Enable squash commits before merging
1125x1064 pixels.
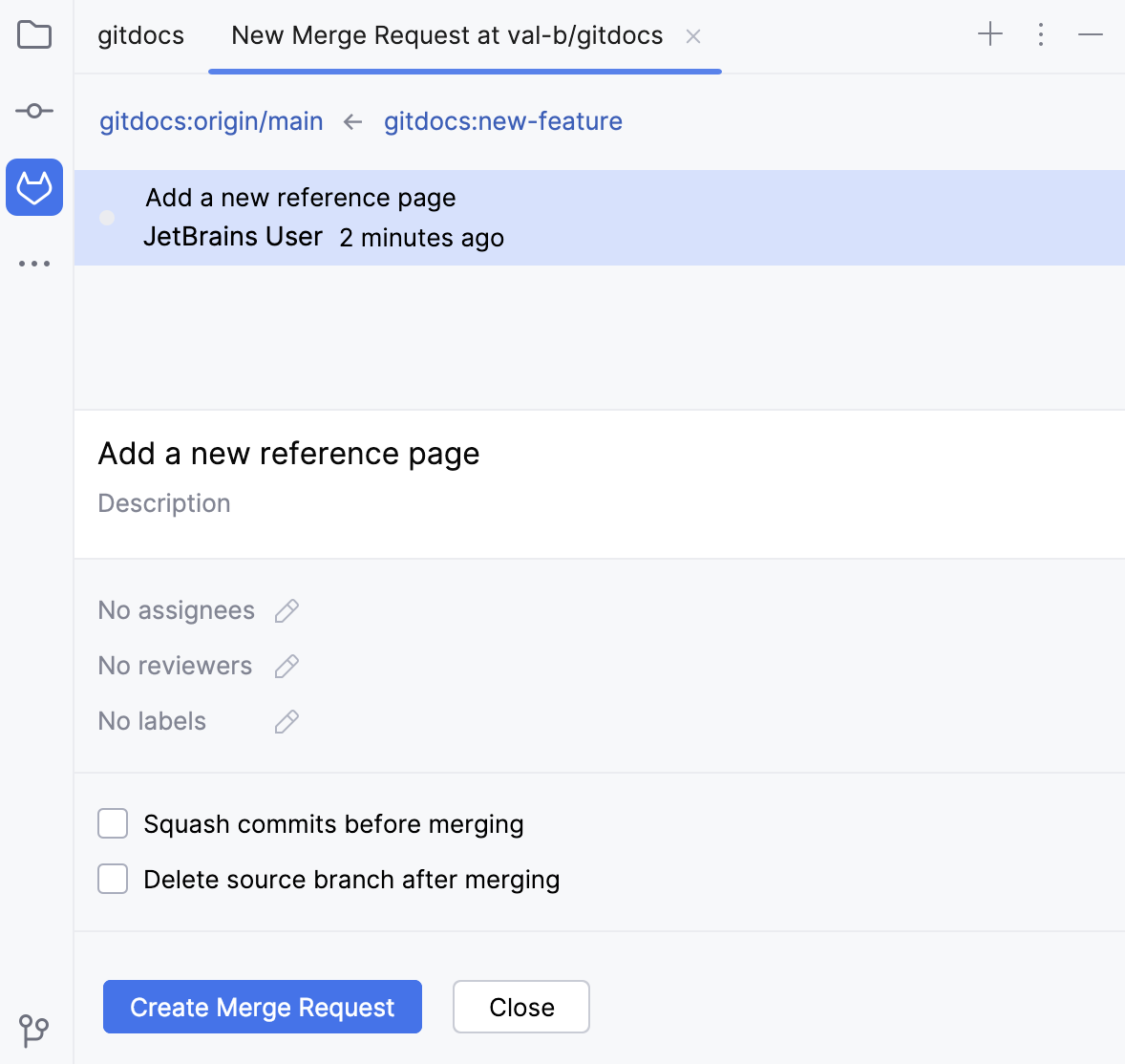point(112,822)
